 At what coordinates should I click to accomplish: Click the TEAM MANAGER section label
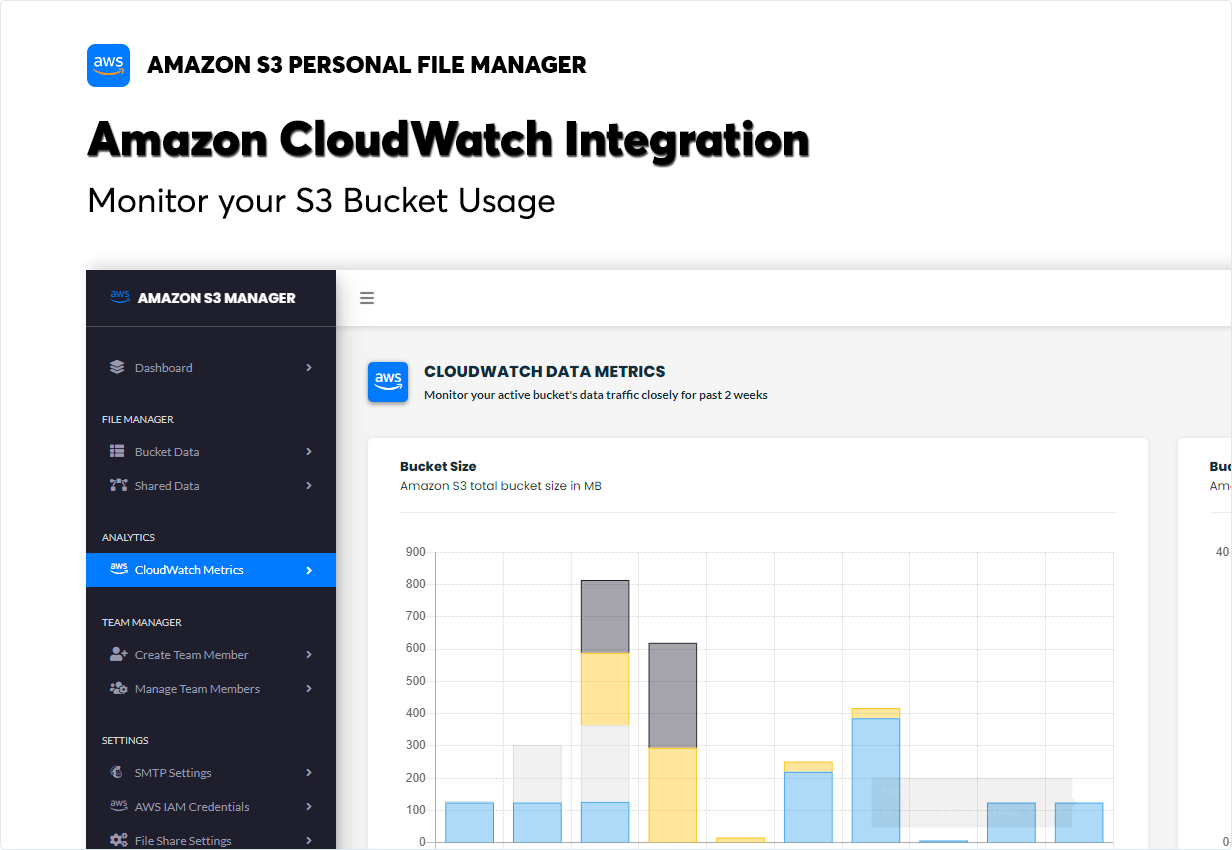click(142, 622)
